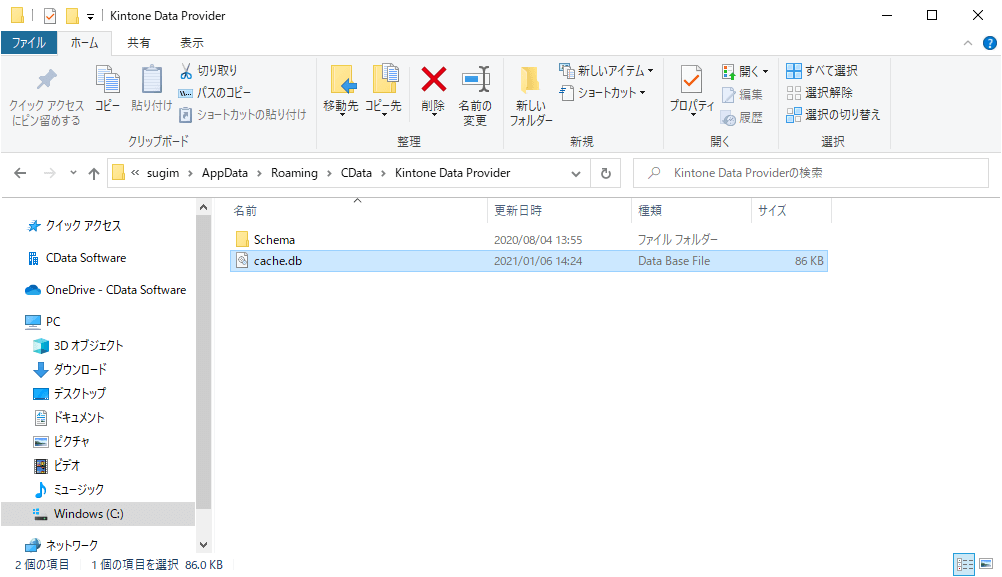Clear selection (選択解除)
The height and width of the screenshot is (577, 1002).
[819, 93]
